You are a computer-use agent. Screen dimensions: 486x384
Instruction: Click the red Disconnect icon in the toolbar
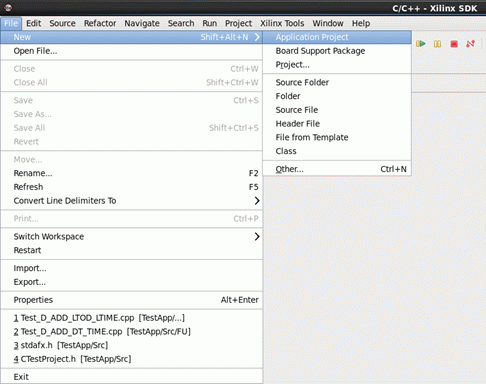471,44
